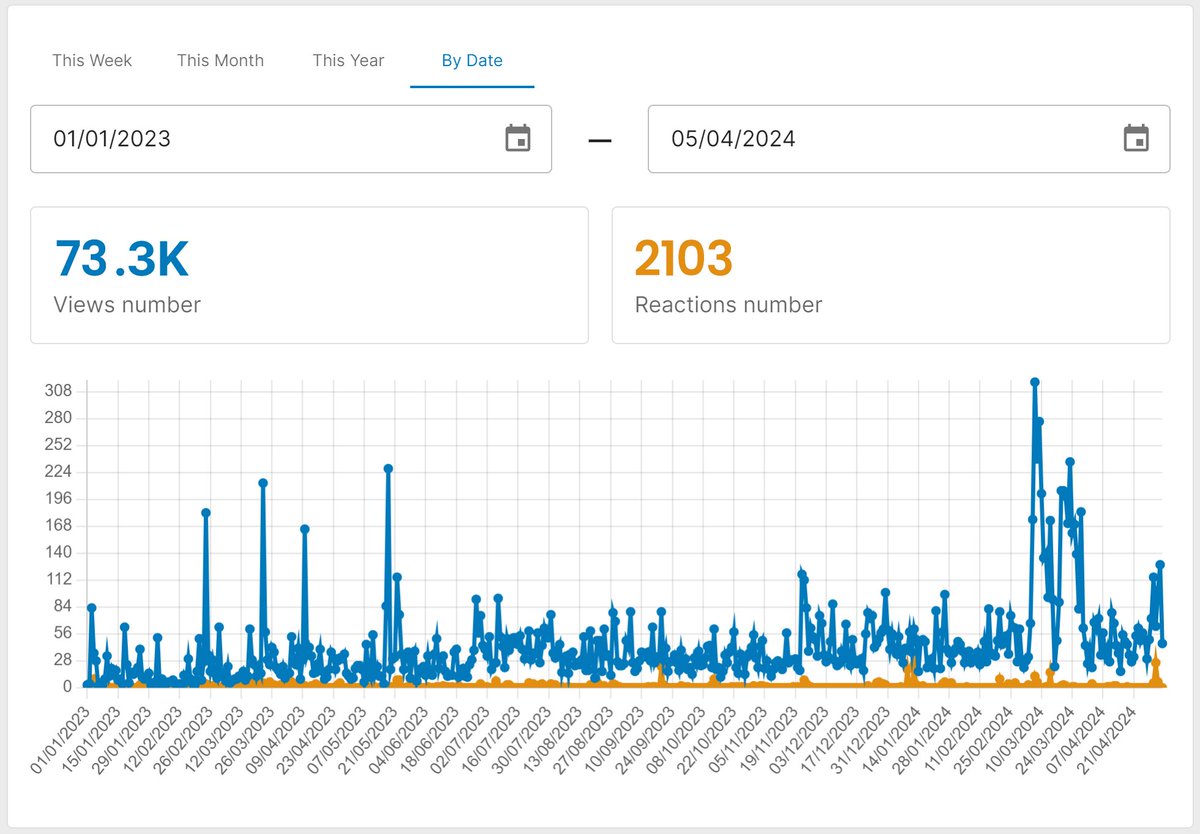Image resolution: width=1200 pixels, height=834 pixels.
Task: Click the 56 y-axis label
Action: pyautogui.click(x=62, y=633)
